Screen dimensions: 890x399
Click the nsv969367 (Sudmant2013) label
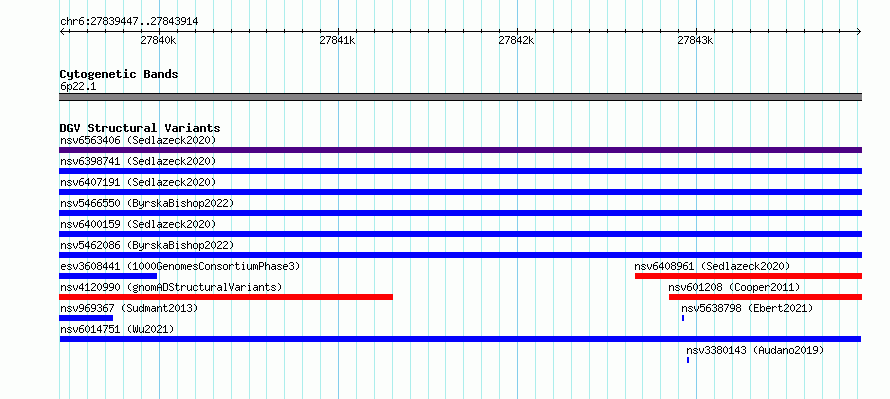(129, 308)
